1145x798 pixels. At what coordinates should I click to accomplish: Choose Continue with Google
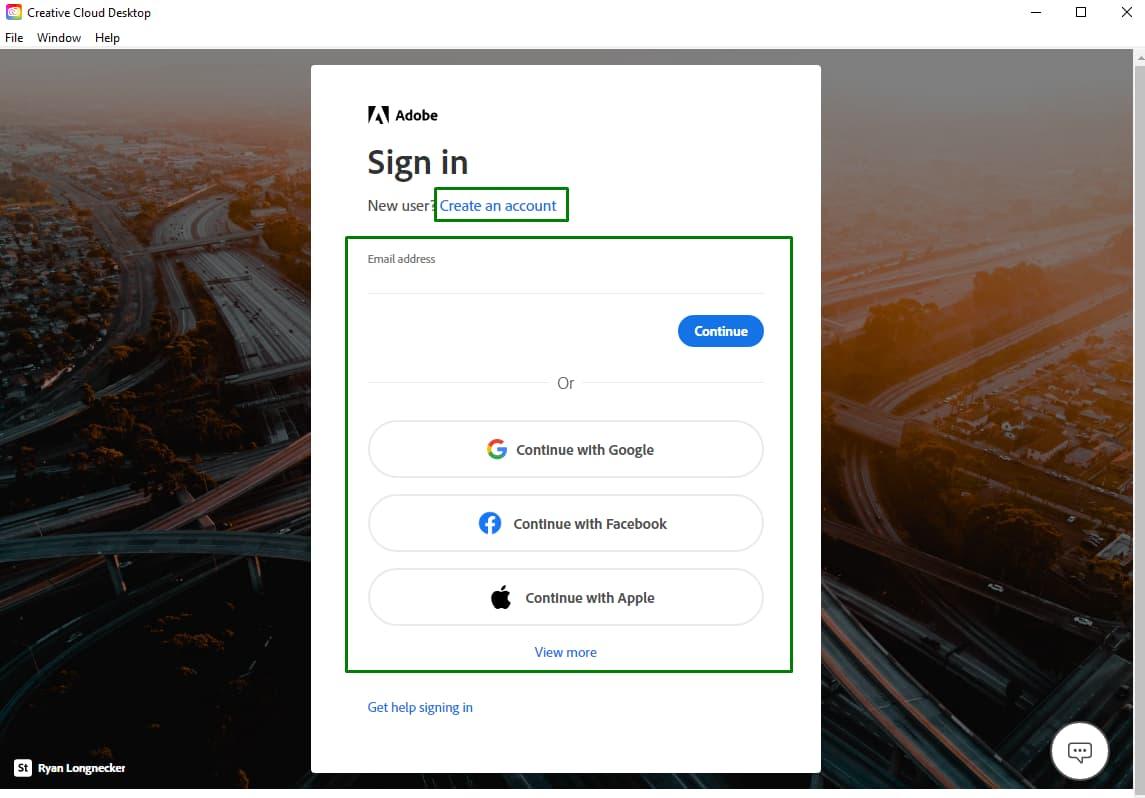[x=565, y=449]
